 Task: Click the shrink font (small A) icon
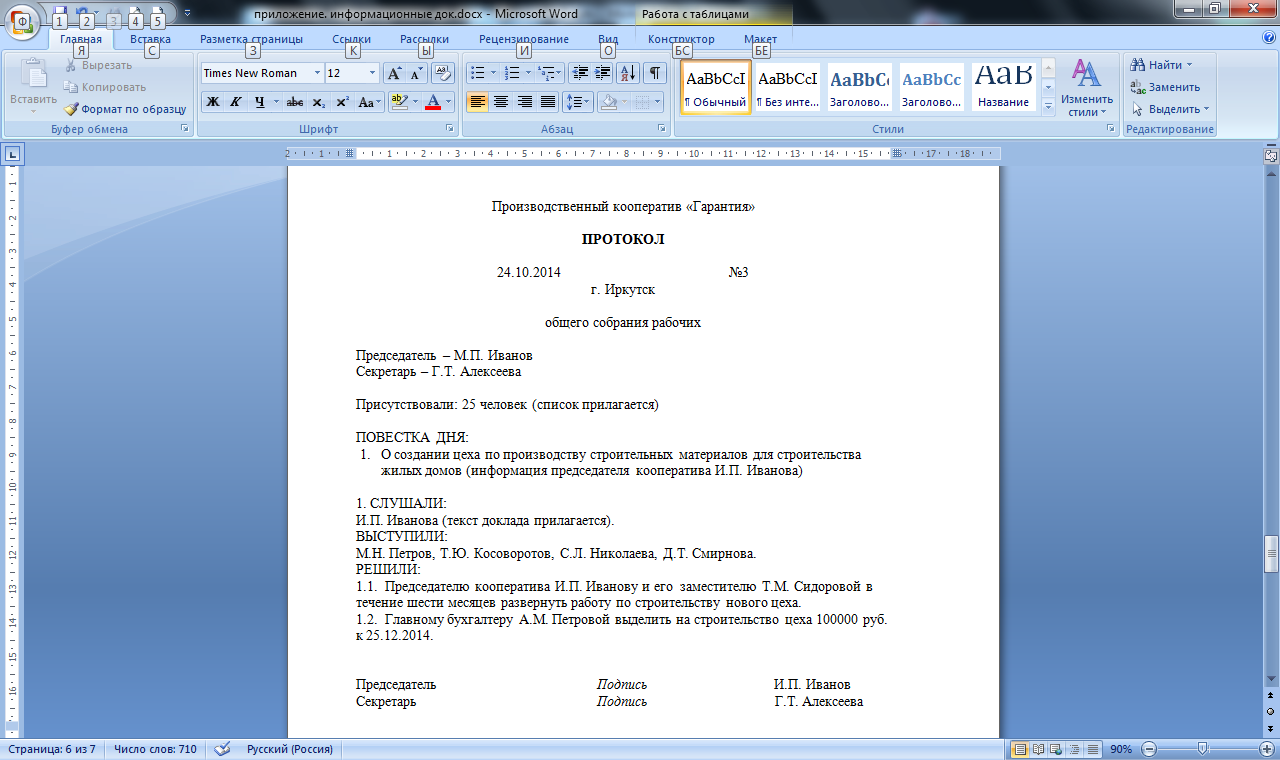pyautogui.click(x=416, y=73)
